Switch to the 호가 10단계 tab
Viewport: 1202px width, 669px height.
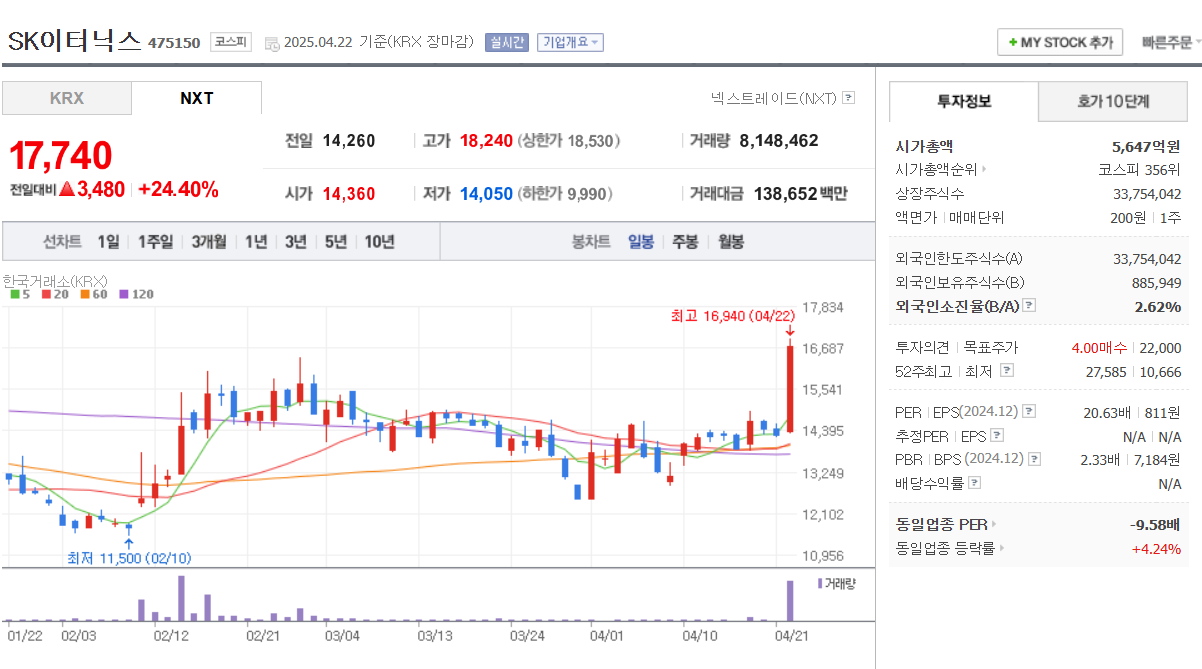click(1113, 102)
